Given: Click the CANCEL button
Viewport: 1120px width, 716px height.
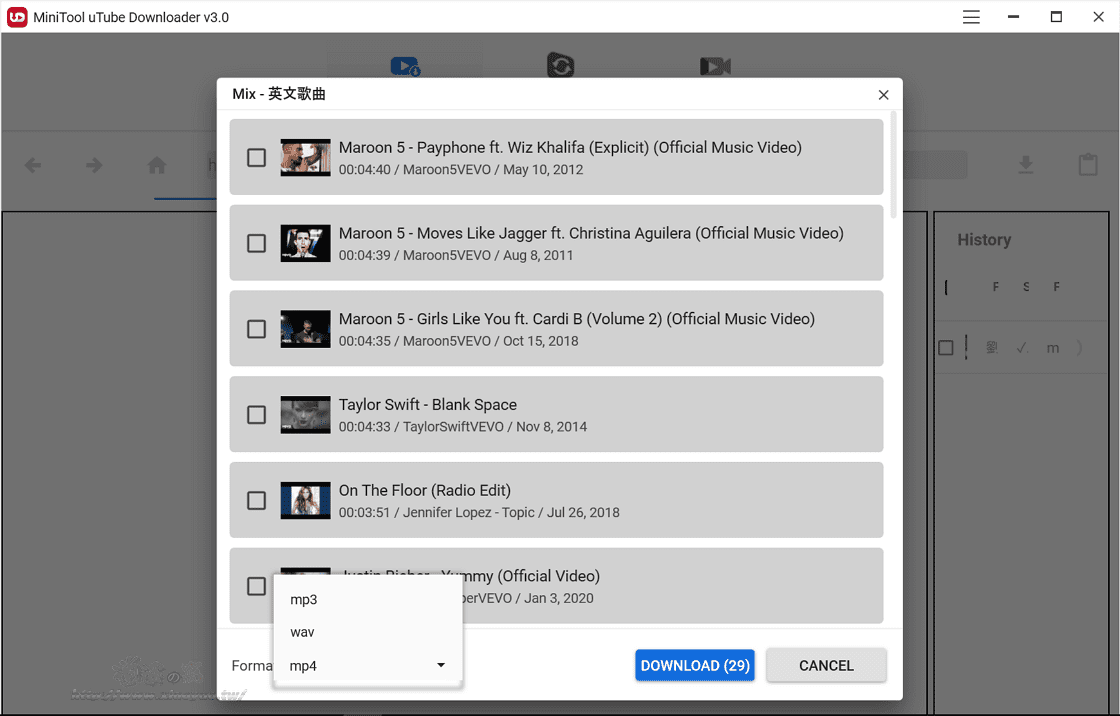Looking at the screenshot, I should [x=826, y=665].
